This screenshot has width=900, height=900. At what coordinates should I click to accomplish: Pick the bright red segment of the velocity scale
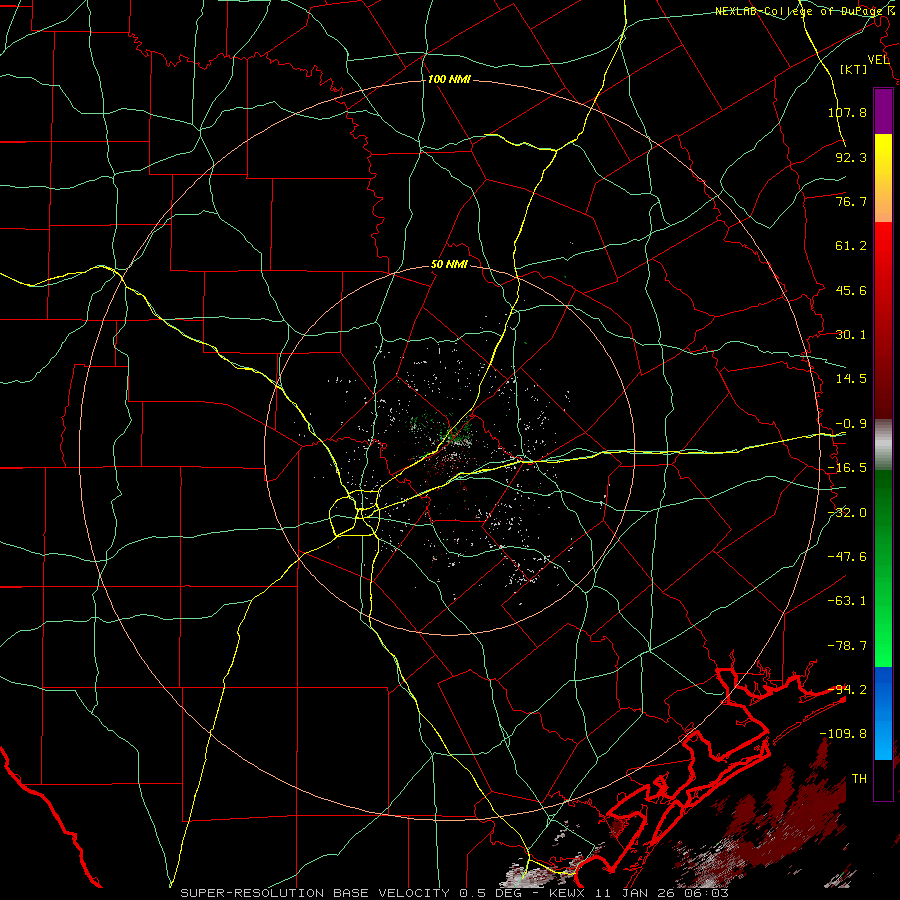883,253
